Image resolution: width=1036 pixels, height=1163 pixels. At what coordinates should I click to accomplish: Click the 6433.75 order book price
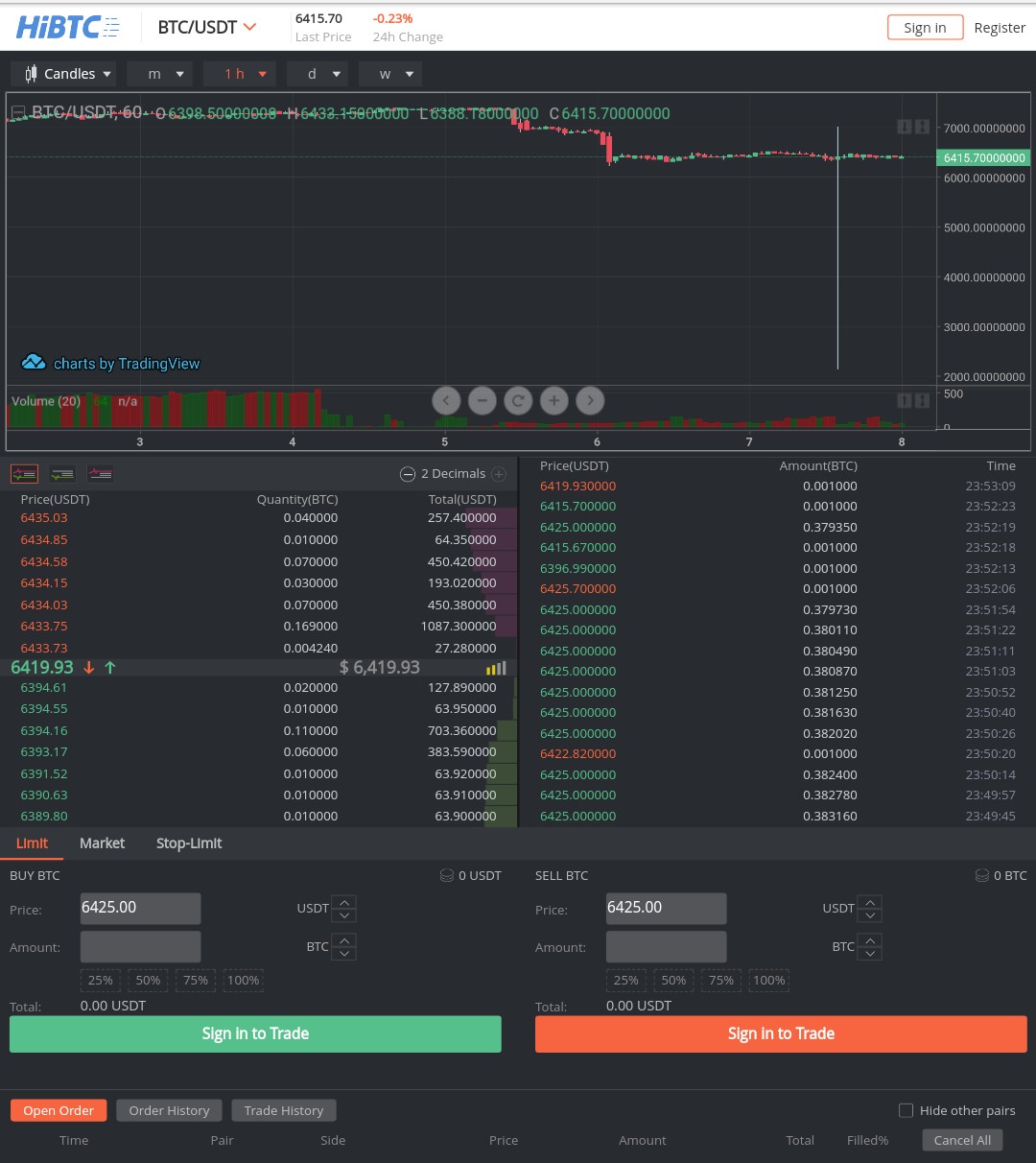44,626
